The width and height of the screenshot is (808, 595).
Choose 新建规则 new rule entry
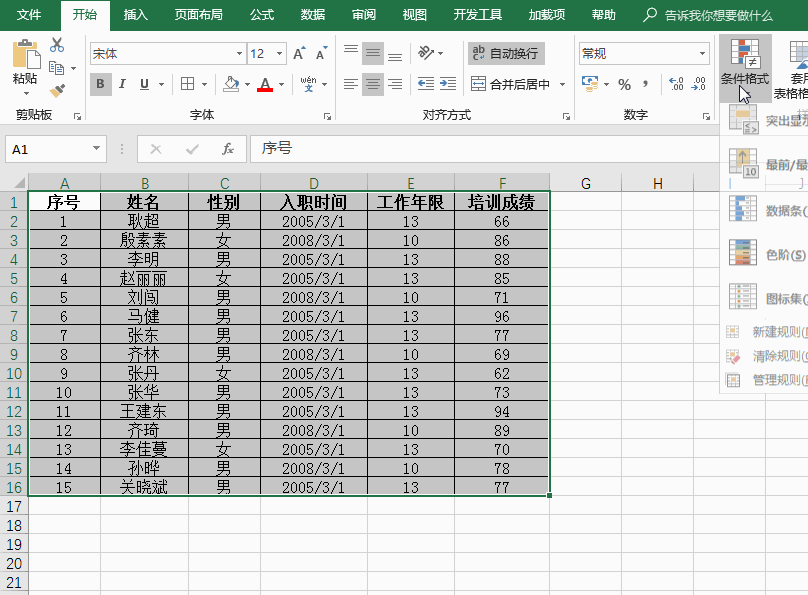click(764, 332)
